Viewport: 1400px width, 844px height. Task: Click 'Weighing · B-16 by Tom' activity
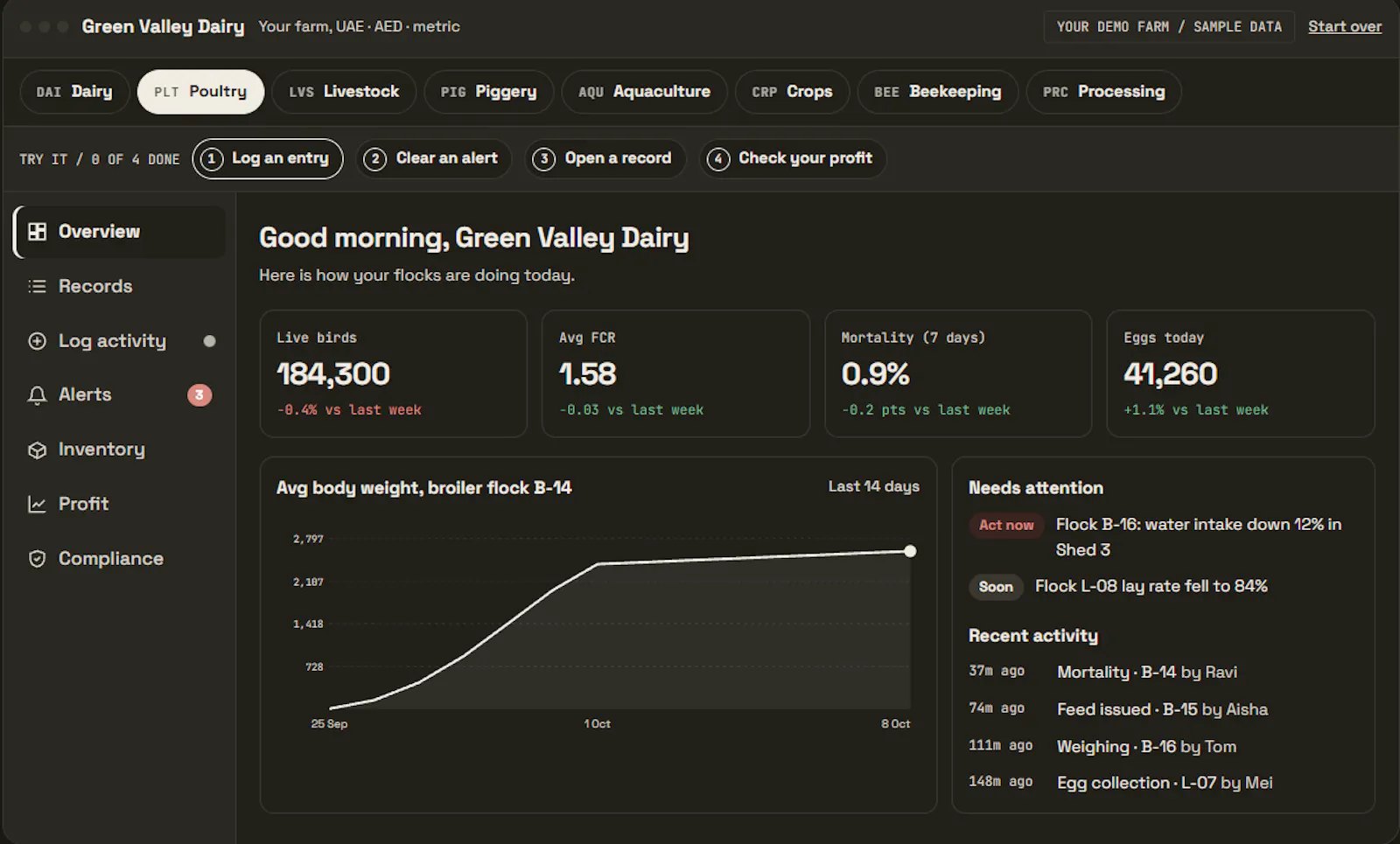coord(1146,746)
